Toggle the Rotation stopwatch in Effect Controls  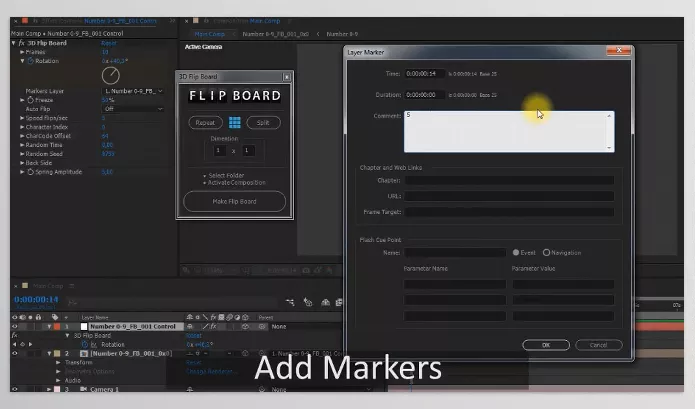[31, 61]
